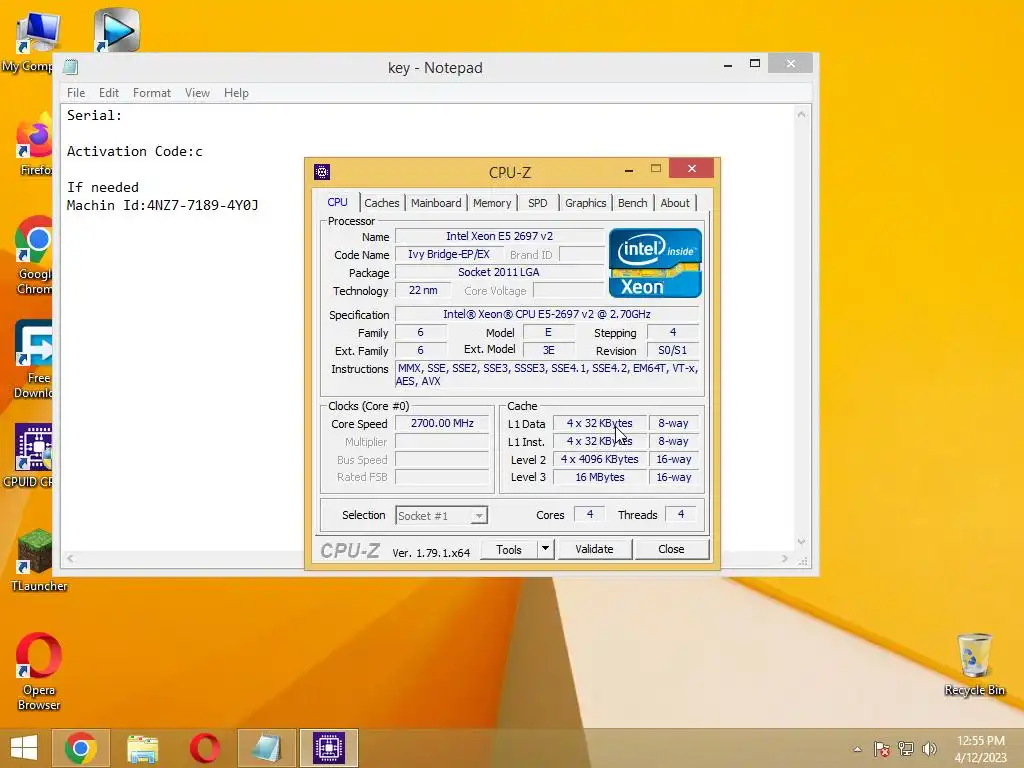Viewport: 1024px width, 768px height.
Task: Open Notepad Help menu
Action: click(x=236, y=93)
